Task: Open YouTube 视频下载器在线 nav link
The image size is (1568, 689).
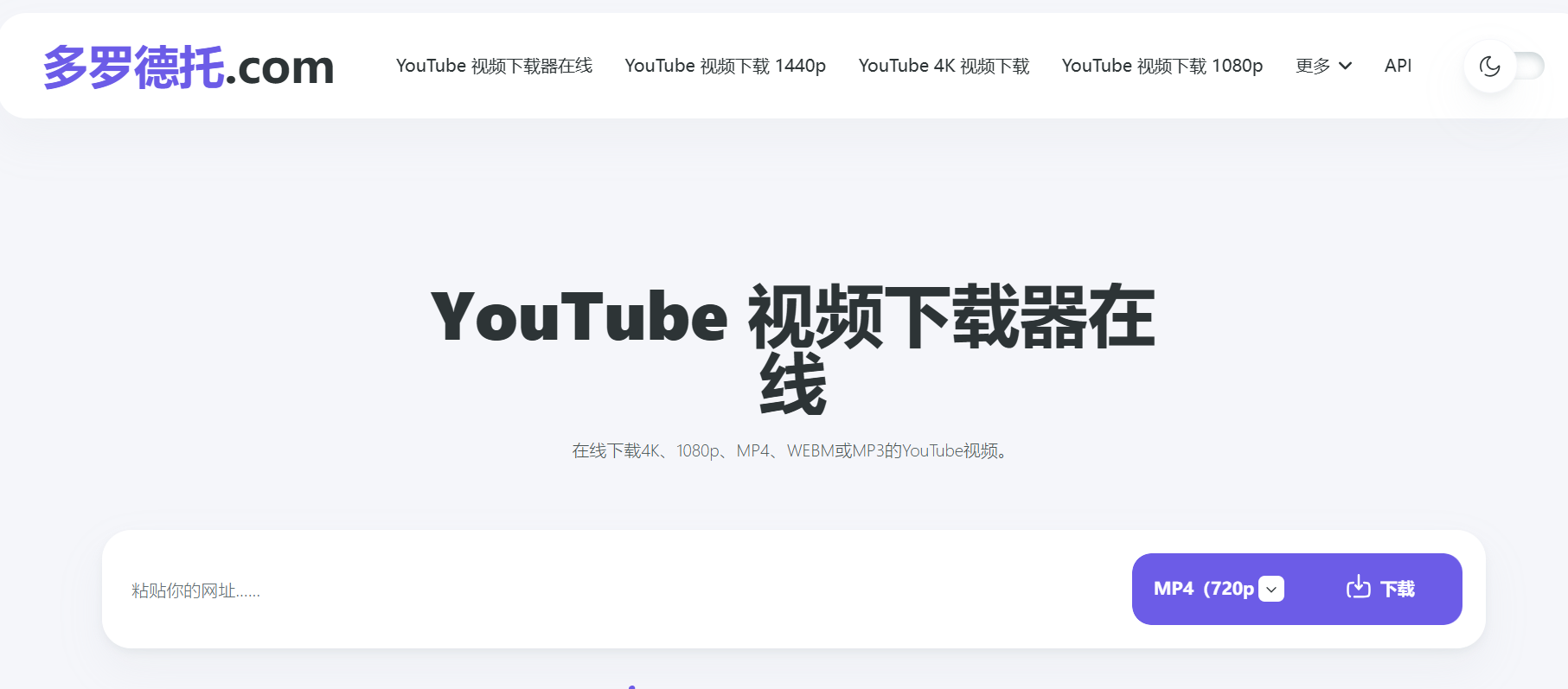Action: 494,66
